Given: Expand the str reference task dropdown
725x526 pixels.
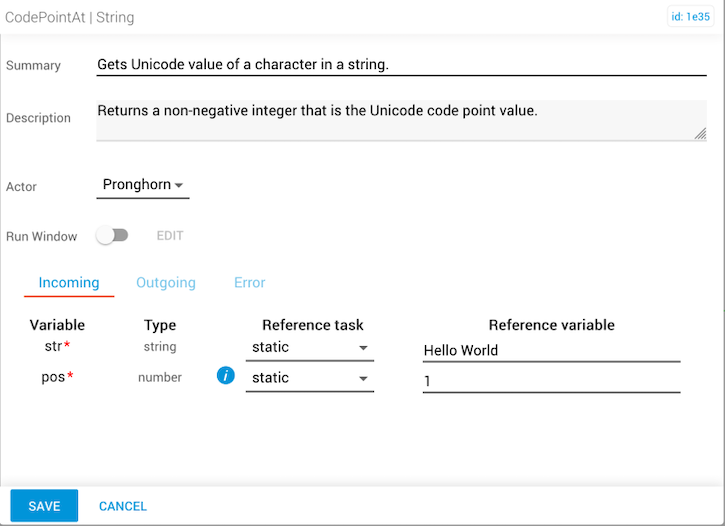Looking at the screenshot, I should [309, 348].
